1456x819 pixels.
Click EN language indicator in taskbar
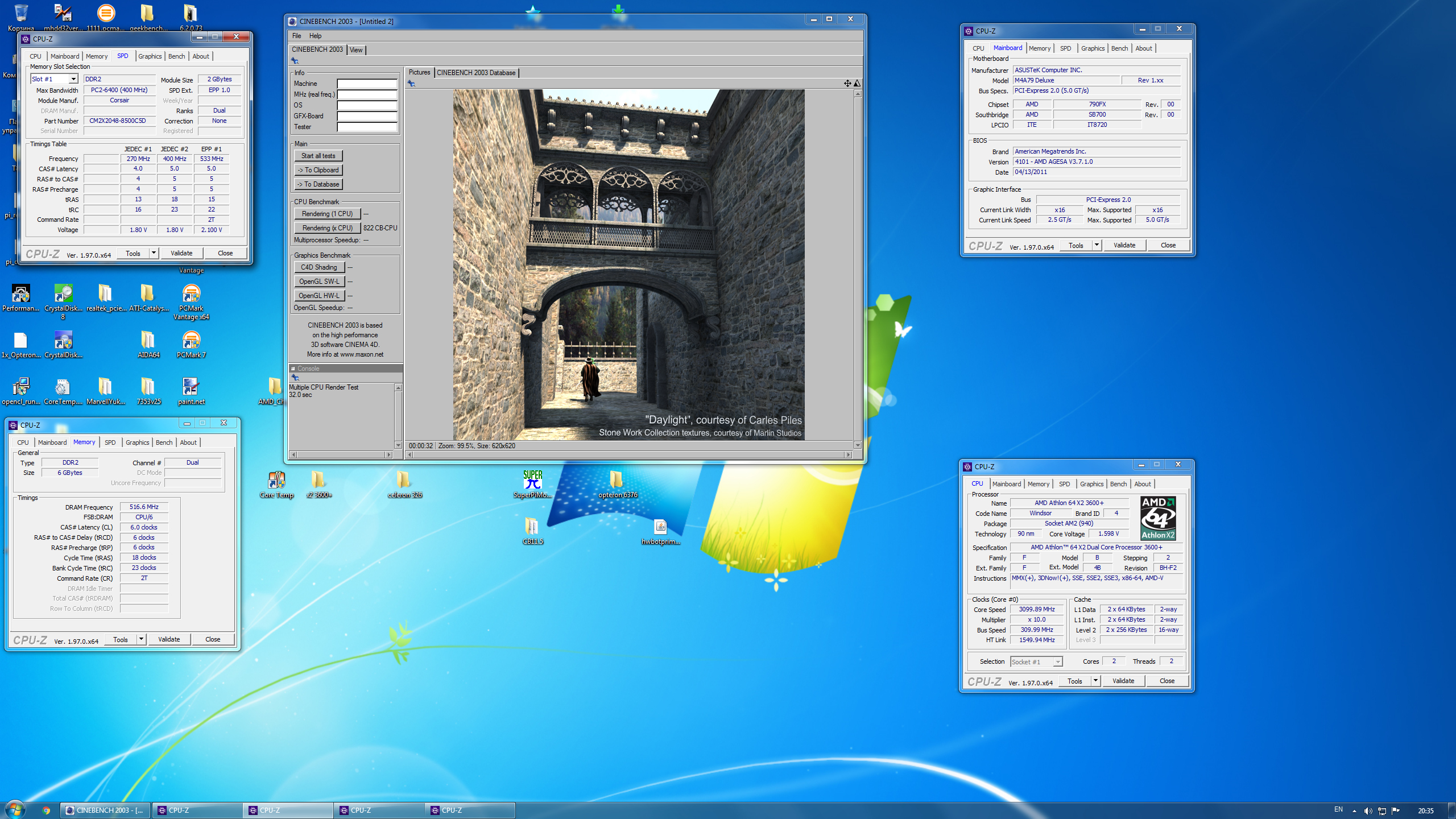pyautogui.click(x=1338, y=809)
